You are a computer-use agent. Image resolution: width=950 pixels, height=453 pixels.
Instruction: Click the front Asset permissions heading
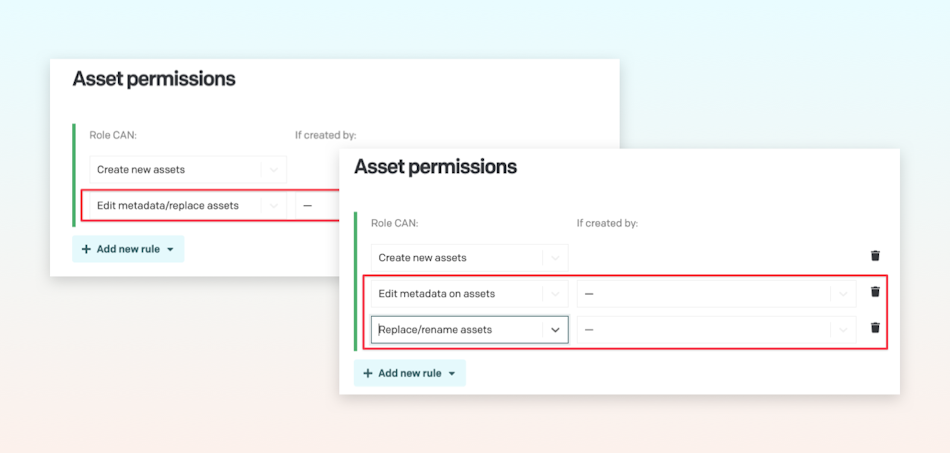tap(435, 167)
